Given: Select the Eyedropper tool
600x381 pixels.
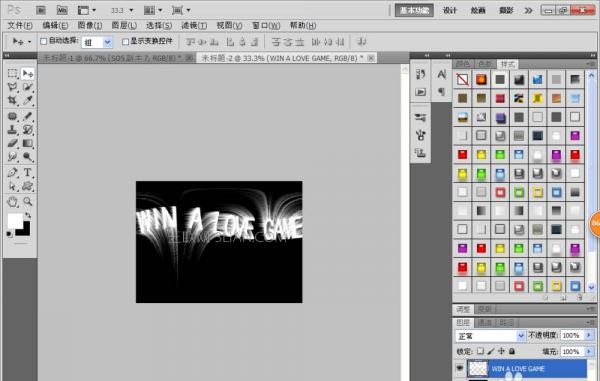Looking at the screenshot, I should pos(28,100).
